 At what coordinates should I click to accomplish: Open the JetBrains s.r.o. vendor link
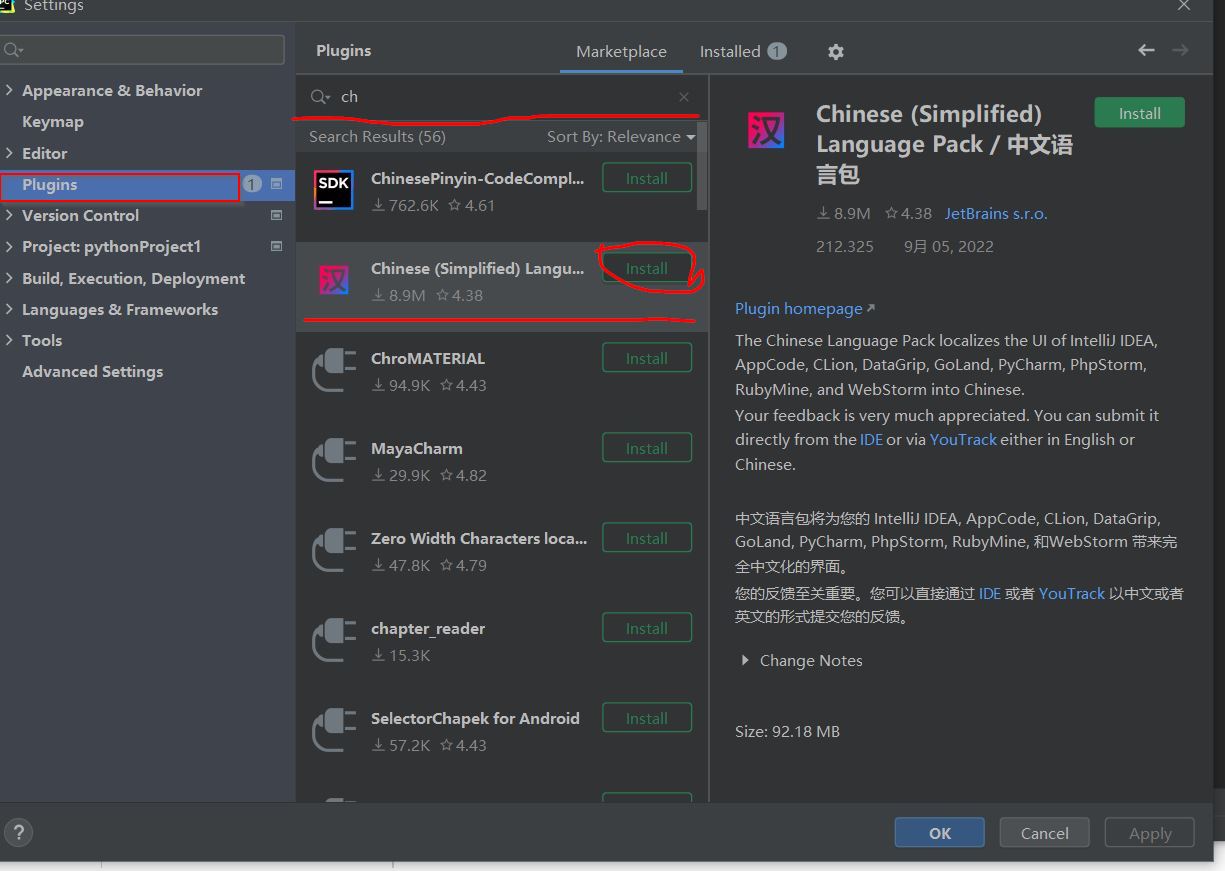[x=996, y=213]
